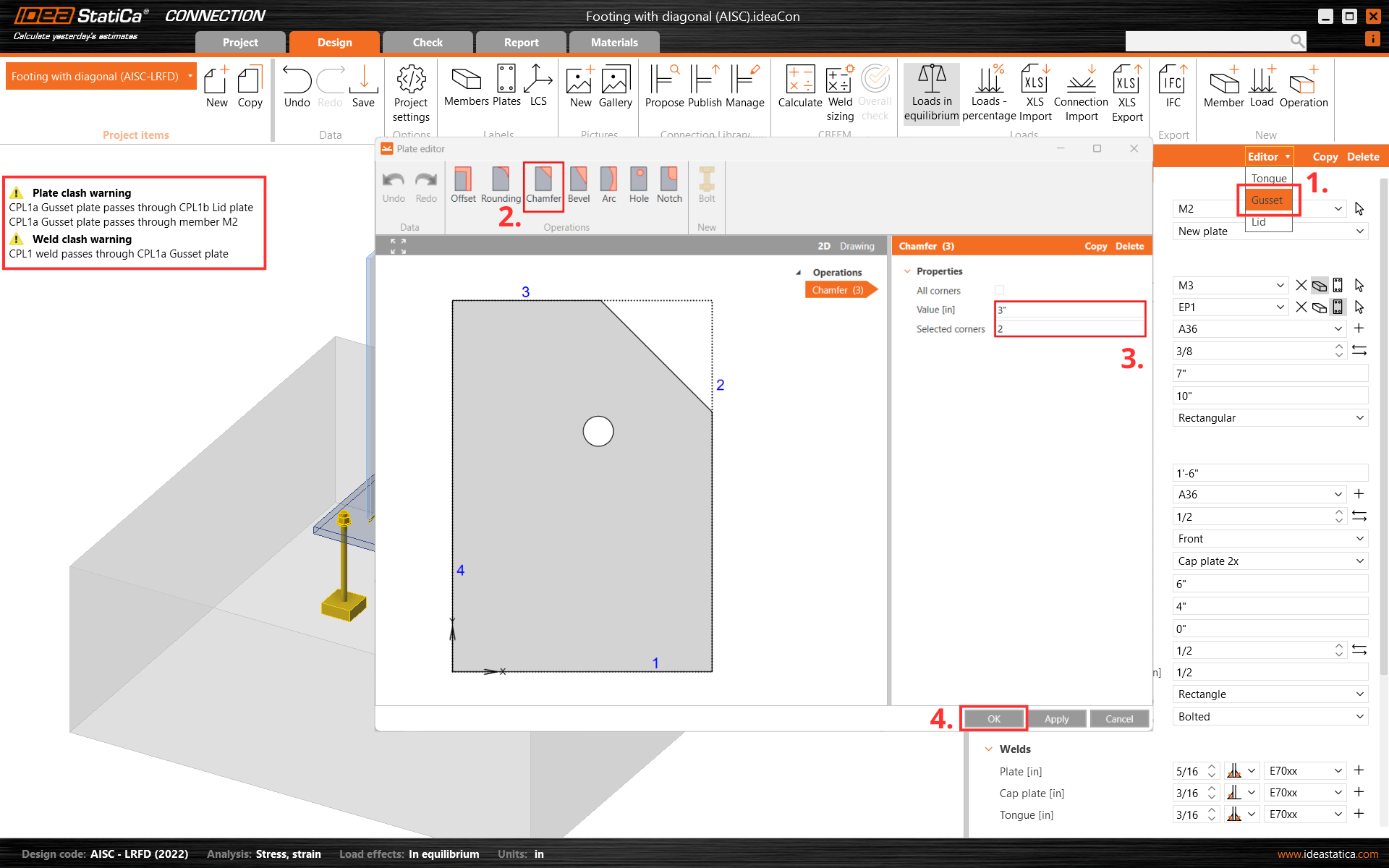The height and width of the screenshot is (868, 1389).
Task: Enable the All corners checkbox
Action: (999, 290)
